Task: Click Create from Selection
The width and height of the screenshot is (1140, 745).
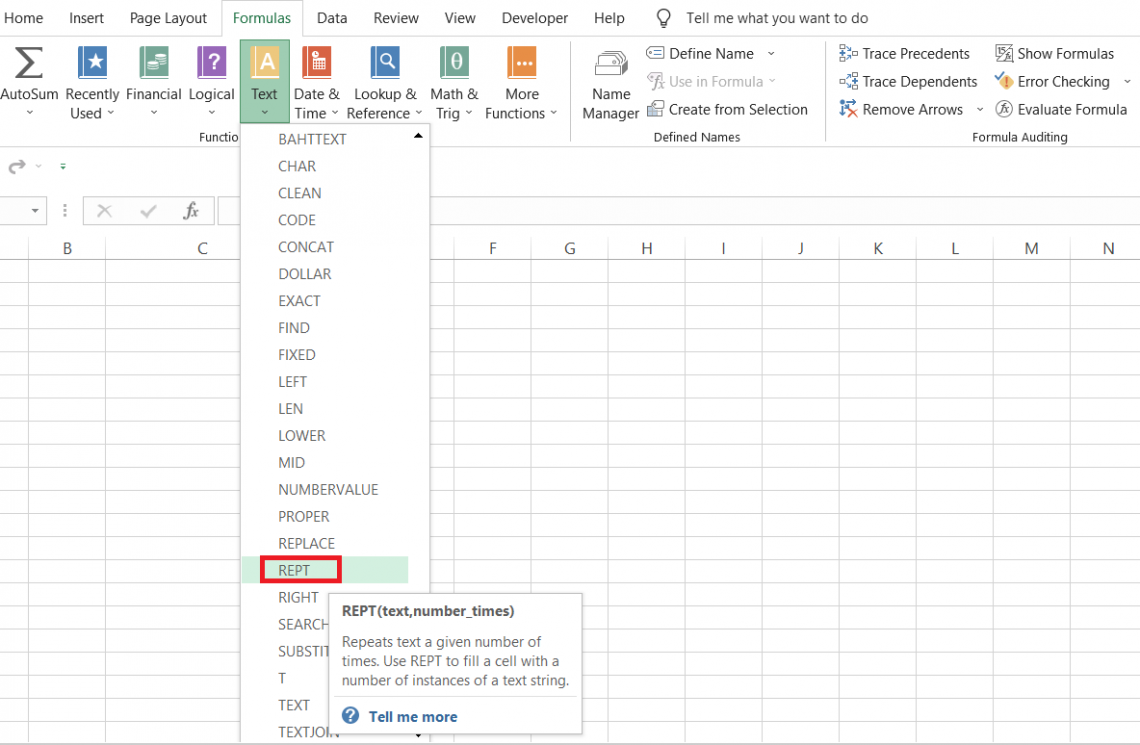Action: [x=737, y=110]
